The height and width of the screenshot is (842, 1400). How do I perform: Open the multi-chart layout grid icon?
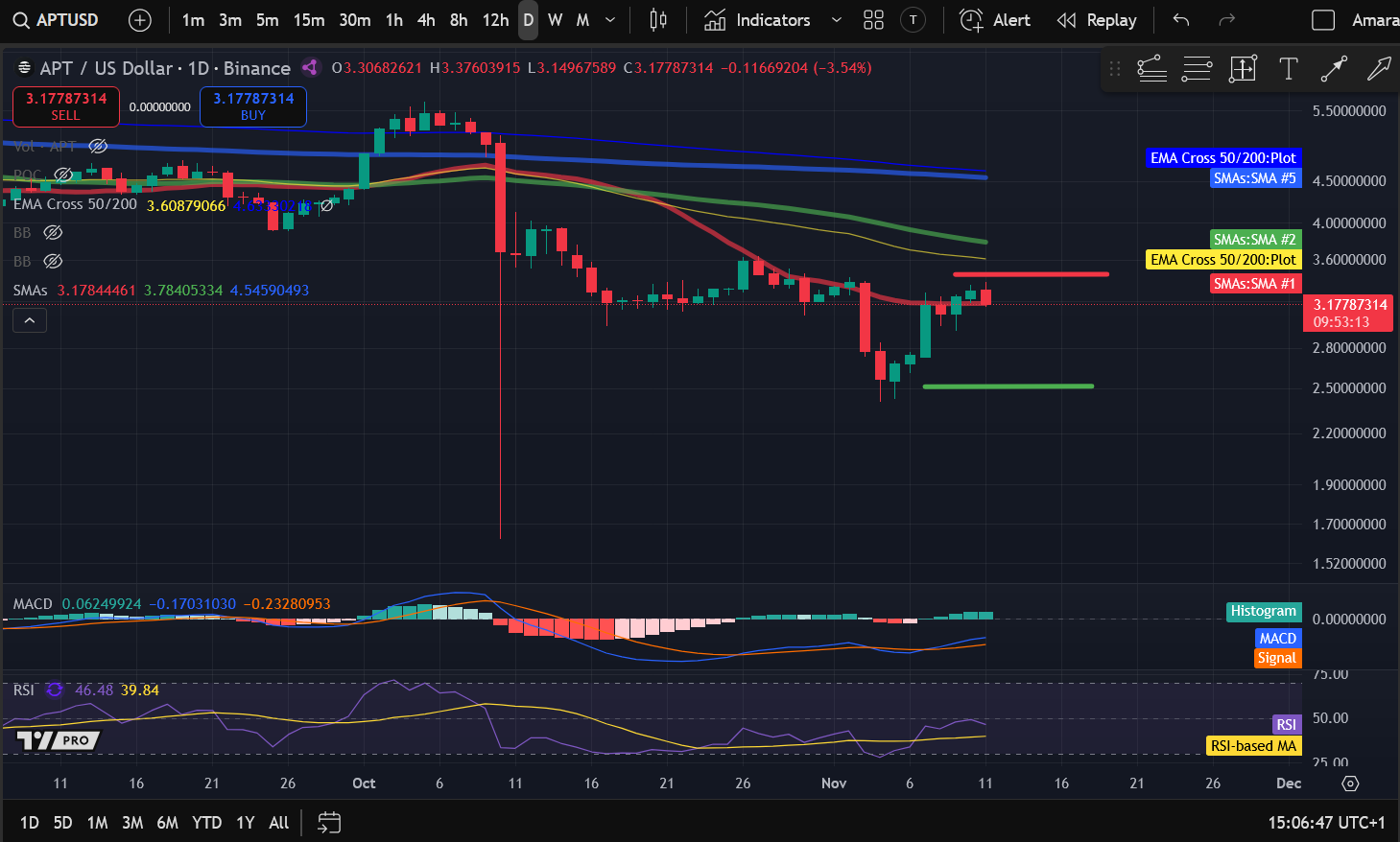coord(873,19)
